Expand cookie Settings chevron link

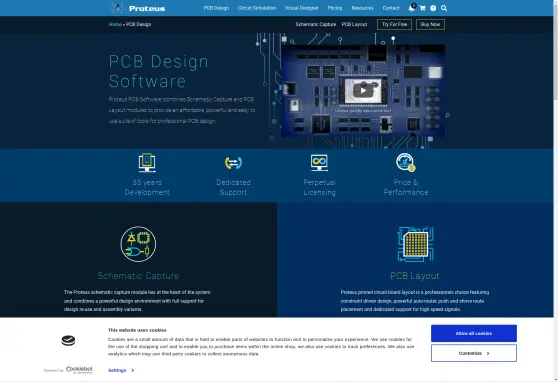[121, 370]
